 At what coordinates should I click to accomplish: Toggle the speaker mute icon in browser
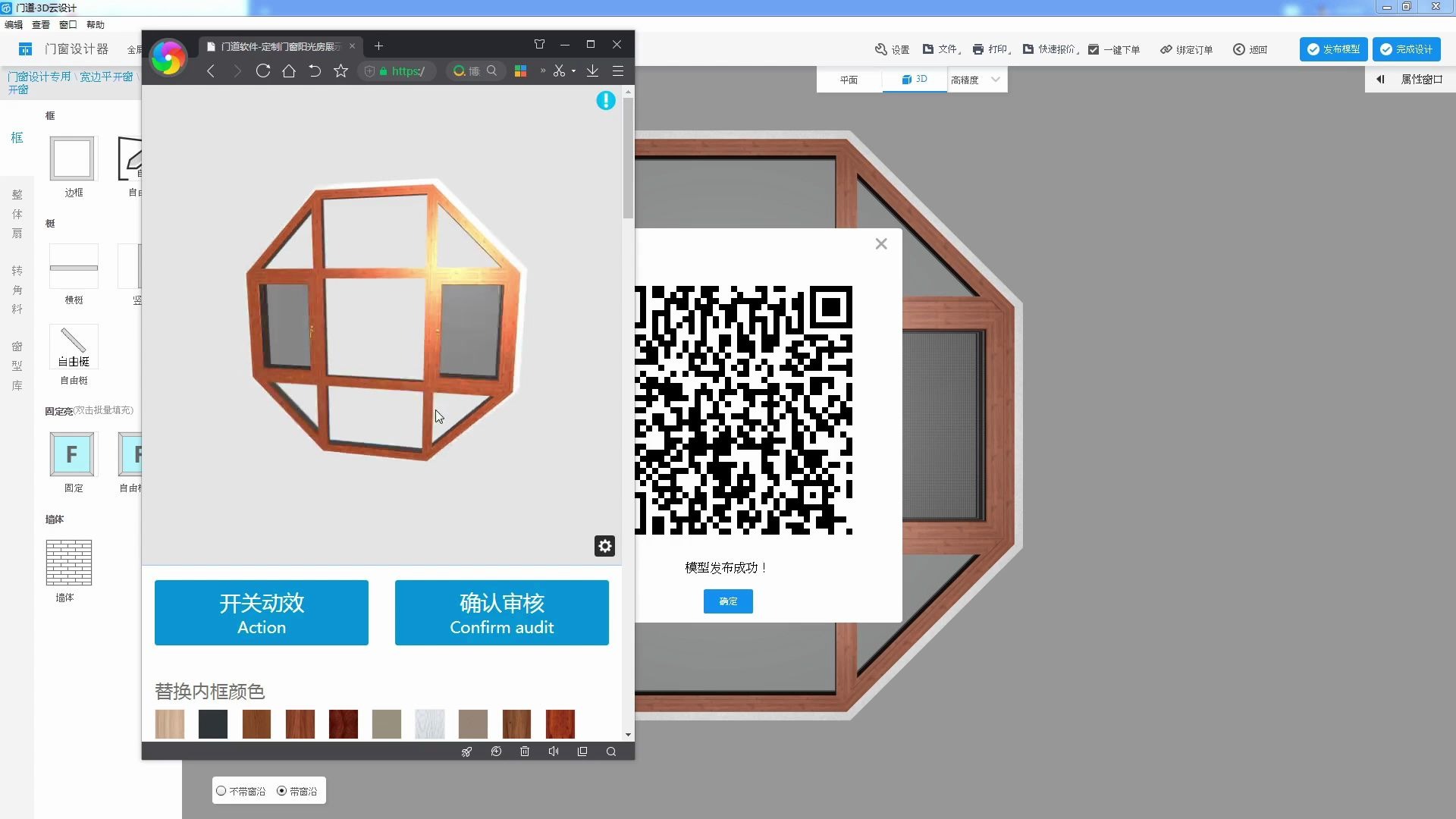point(554,752)
